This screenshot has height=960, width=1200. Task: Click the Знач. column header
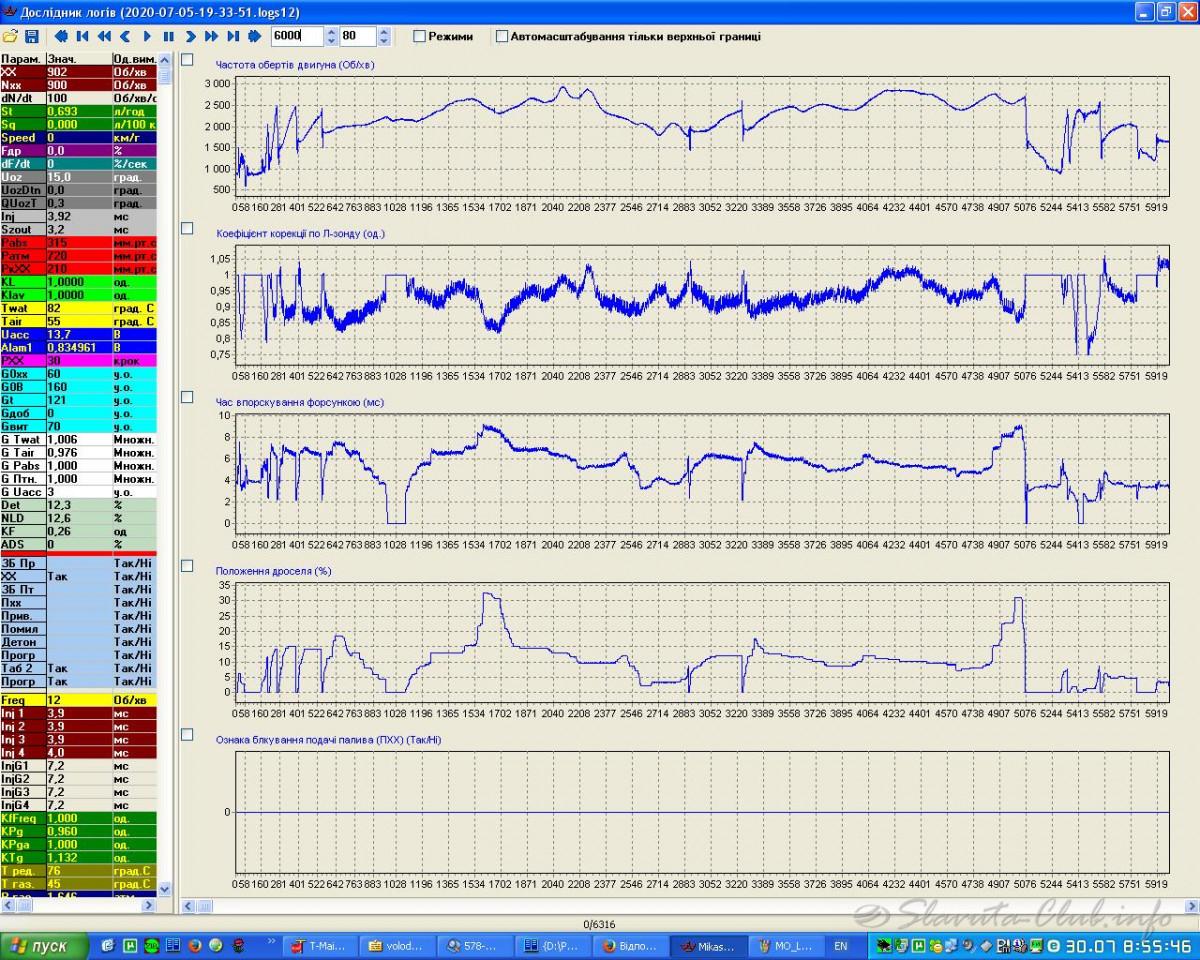tap(79, 59)
